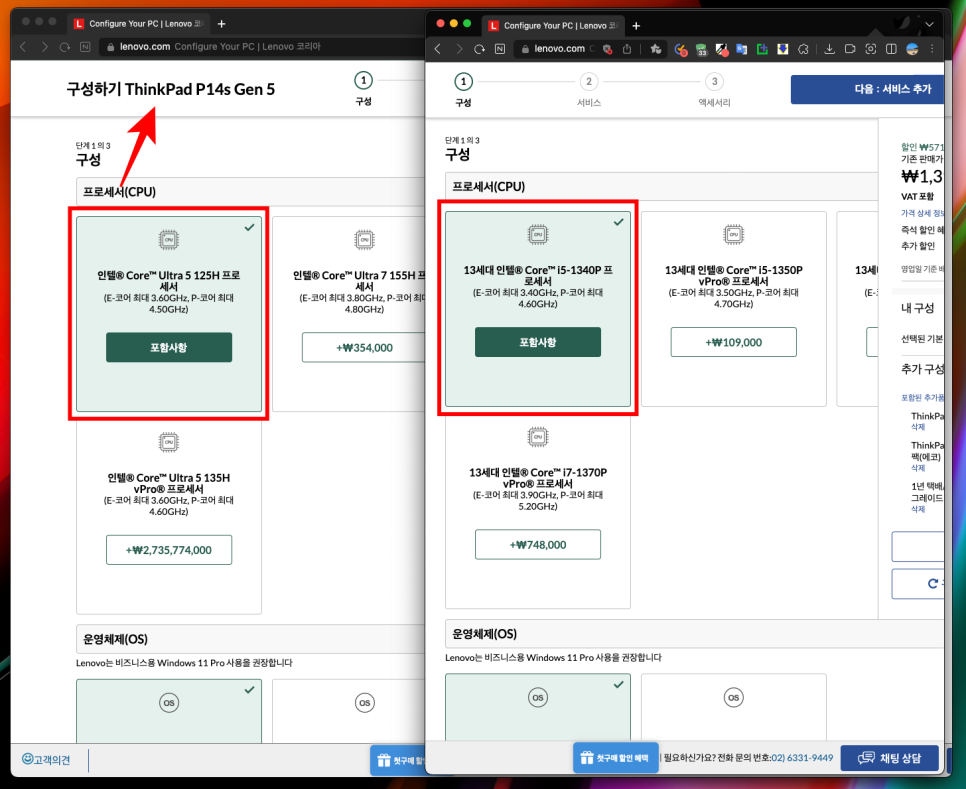
Task: Go back in the back browser window
Action: click(x=23, y=47)
